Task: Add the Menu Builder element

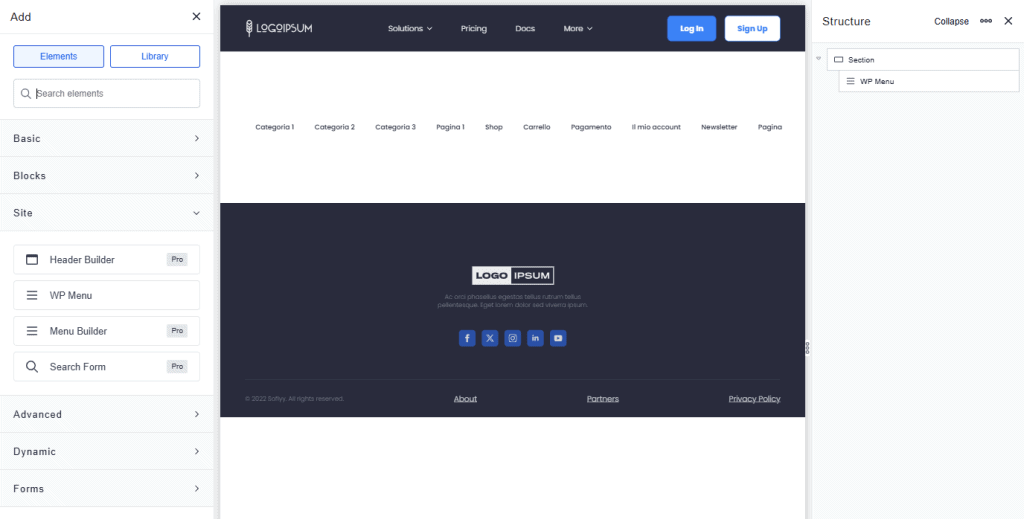Action: [106, 331]
